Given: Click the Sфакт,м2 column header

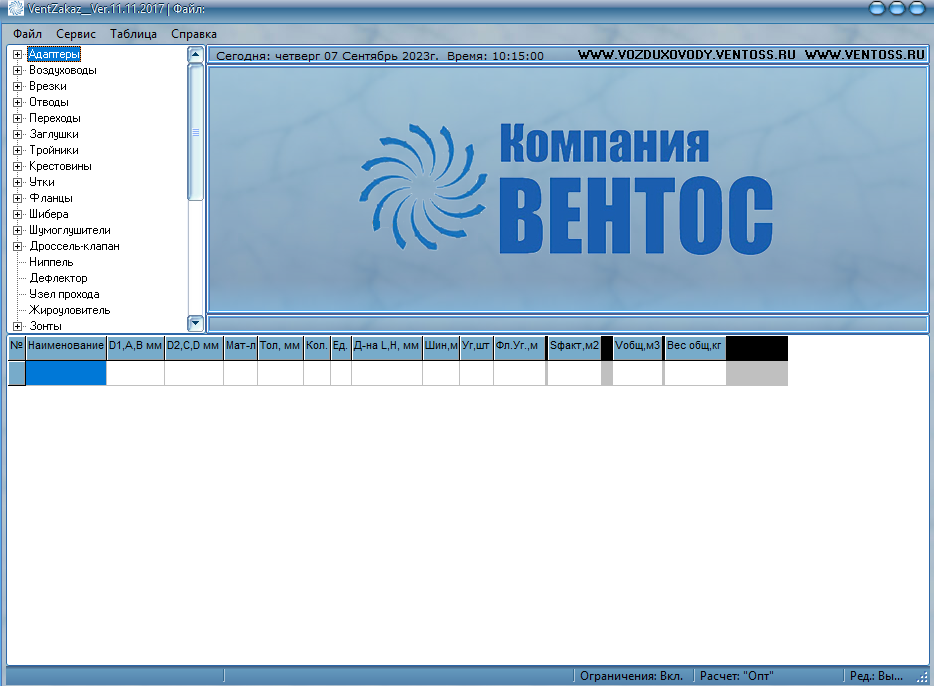Looking at the screenshot, I should tap(574, 348).
